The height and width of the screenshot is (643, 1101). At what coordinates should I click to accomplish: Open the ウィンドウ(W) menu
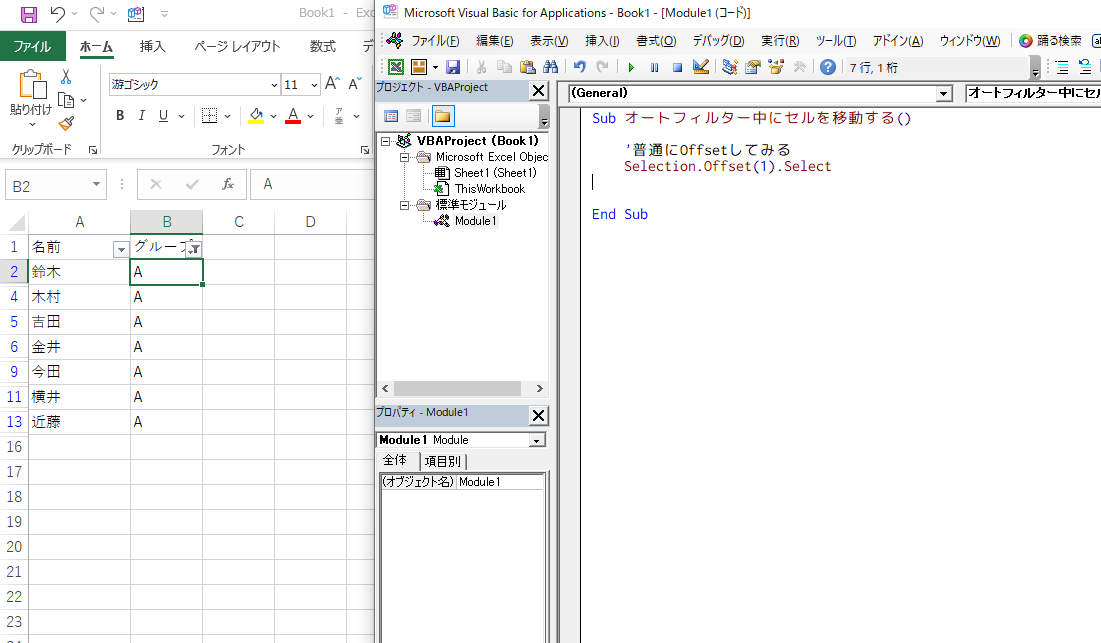click(970, 41)
